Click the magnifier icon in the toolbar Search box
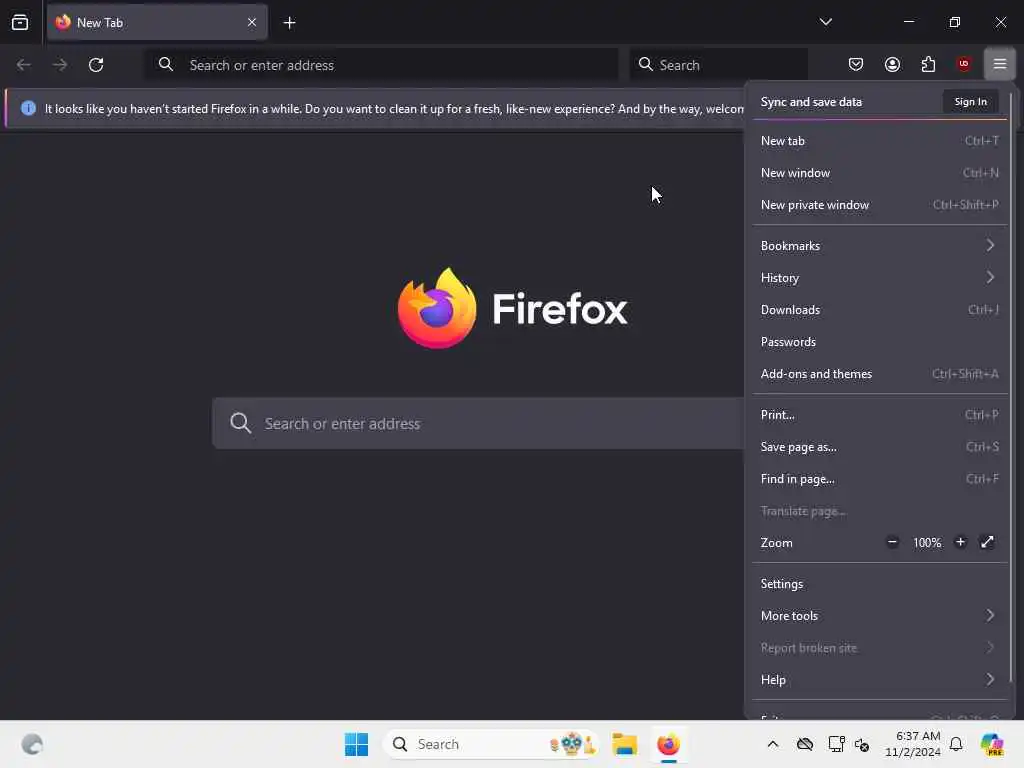Screen dimensions: 1024x768 tap(645, 64)
